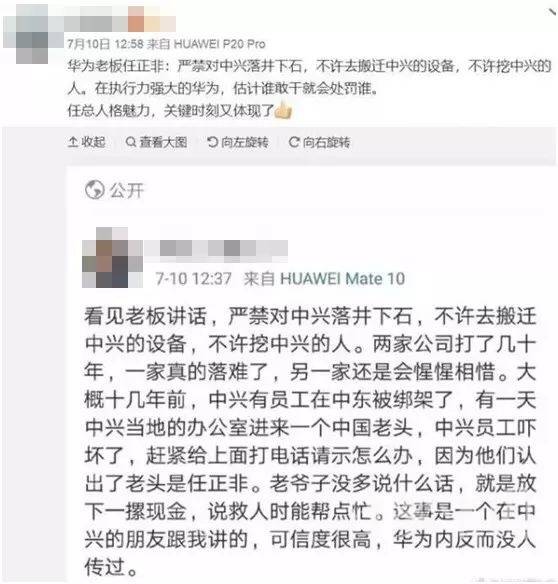This screenshot has width=558, height=584.
Task: Click the thumbs-up emoji in the post
Action: click(x=283, y=110)
